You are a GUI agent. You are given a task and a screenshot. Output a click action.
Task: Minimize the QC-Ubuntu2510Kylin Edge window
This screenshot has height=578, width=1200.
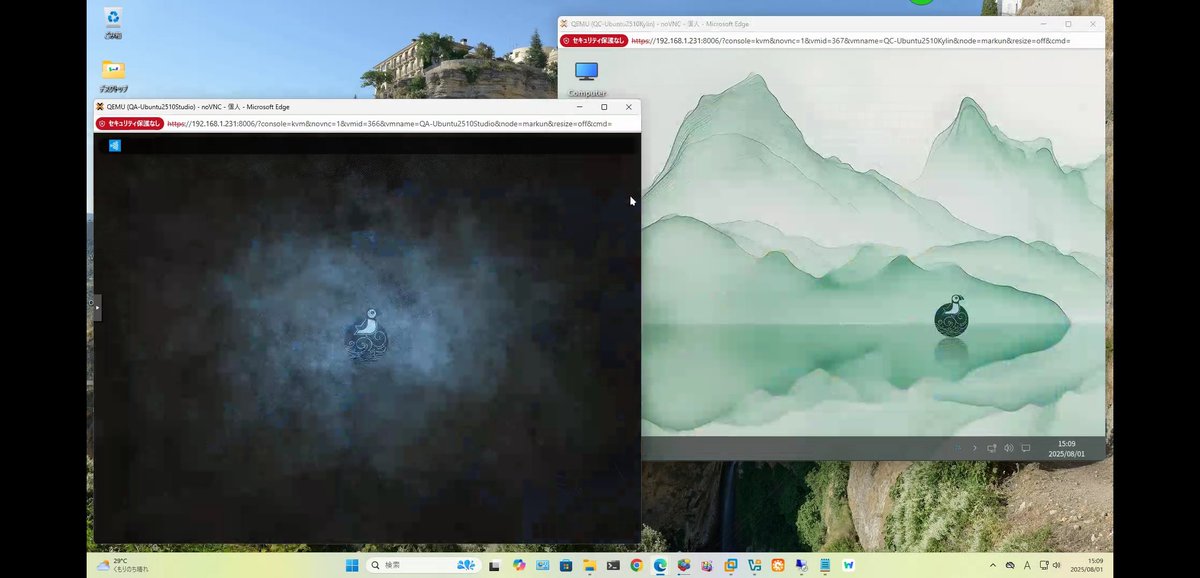point(1043,23)
